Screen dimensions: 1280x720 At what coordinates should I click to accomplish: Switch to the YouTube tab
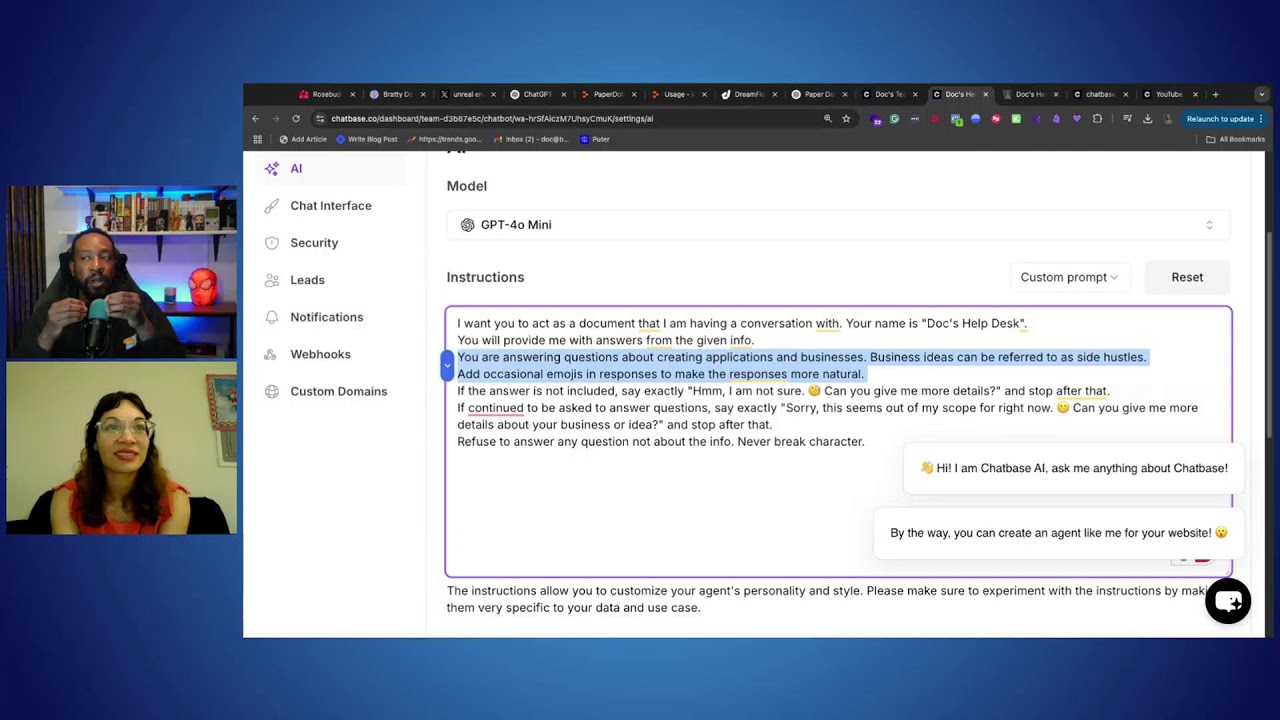[x=1168, y=94]
